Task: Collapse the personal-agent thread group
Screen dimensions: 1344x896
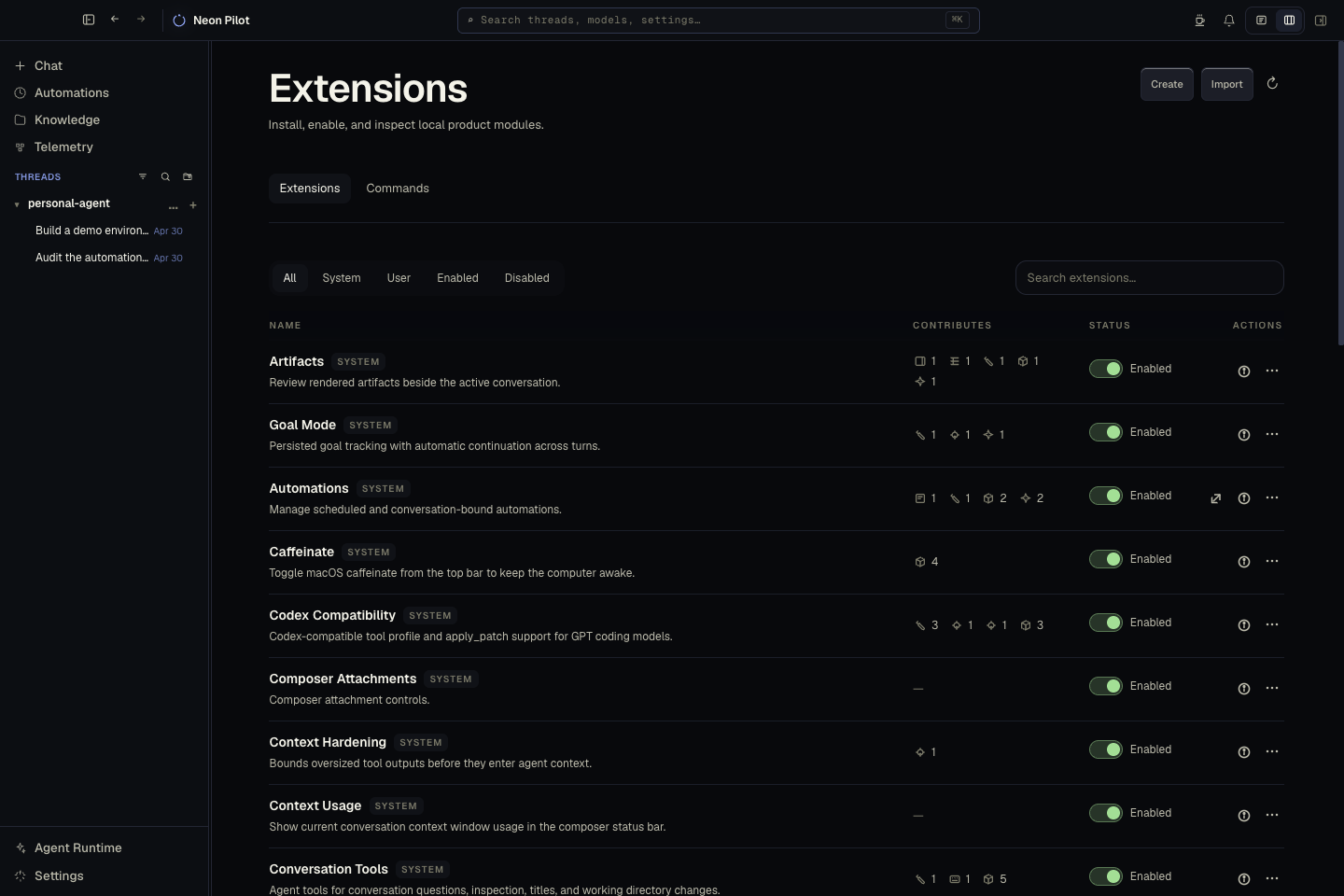Action: click(17, 204)
